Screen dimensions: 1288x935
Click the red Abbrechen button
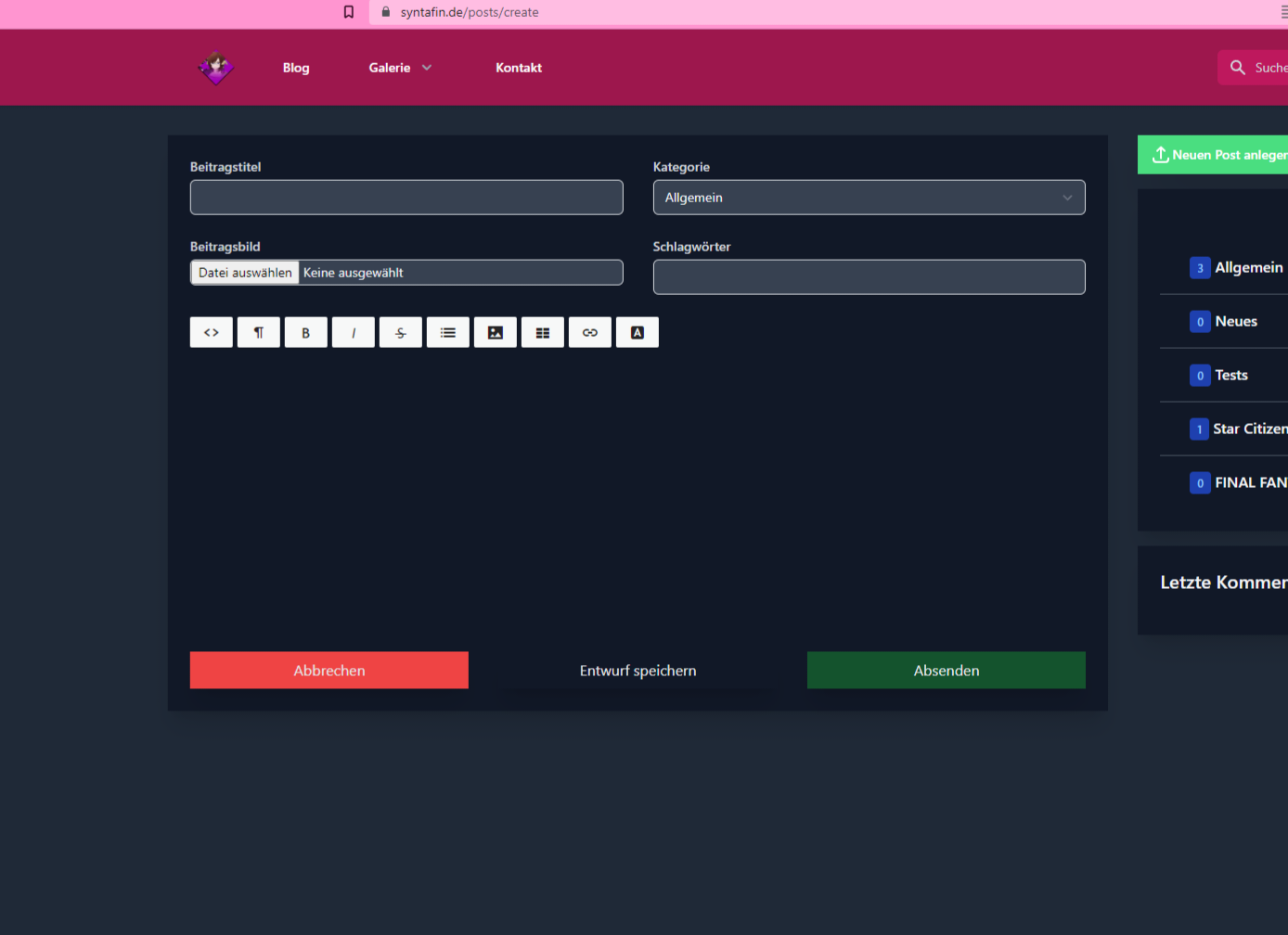(329, 671)
